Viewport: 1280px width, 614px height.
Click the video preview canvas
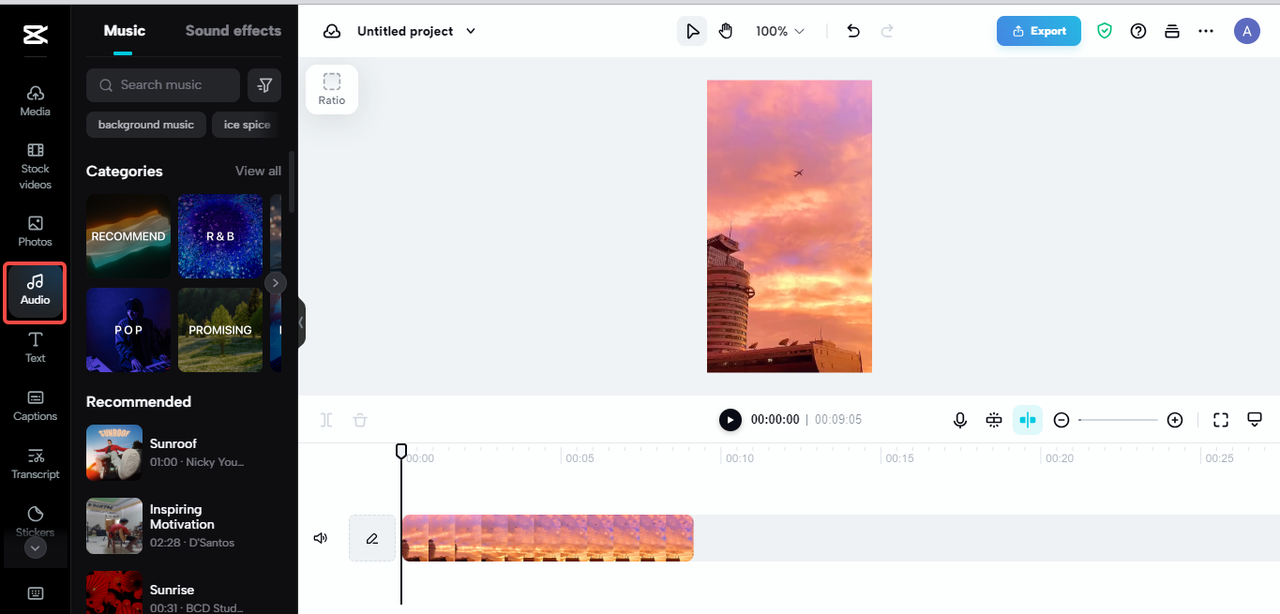[x=789, y=226]
